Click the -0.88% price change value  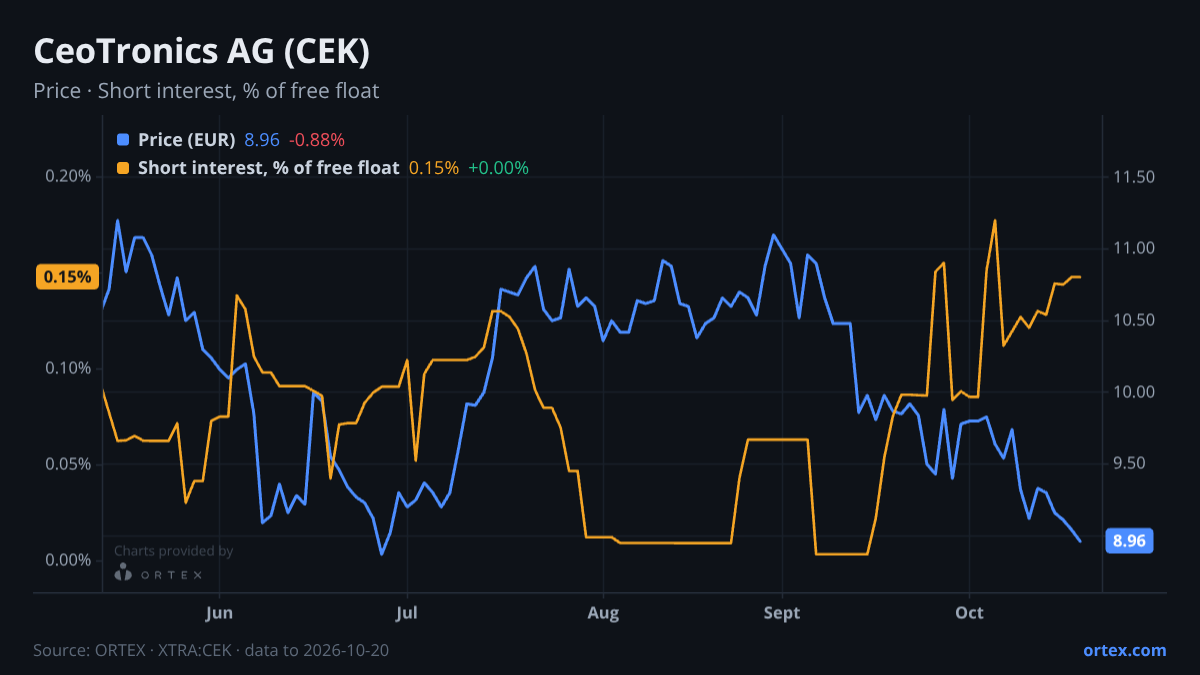point(317,140)
